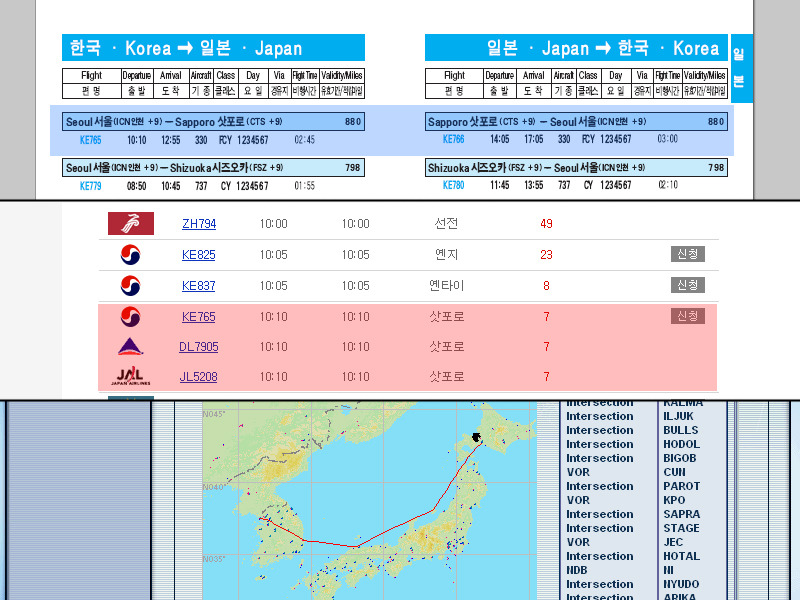Click the JAL logo beside JL5208
Image resolution: width=800 pixels, height=600 pixels.
[x=131, y=376]
